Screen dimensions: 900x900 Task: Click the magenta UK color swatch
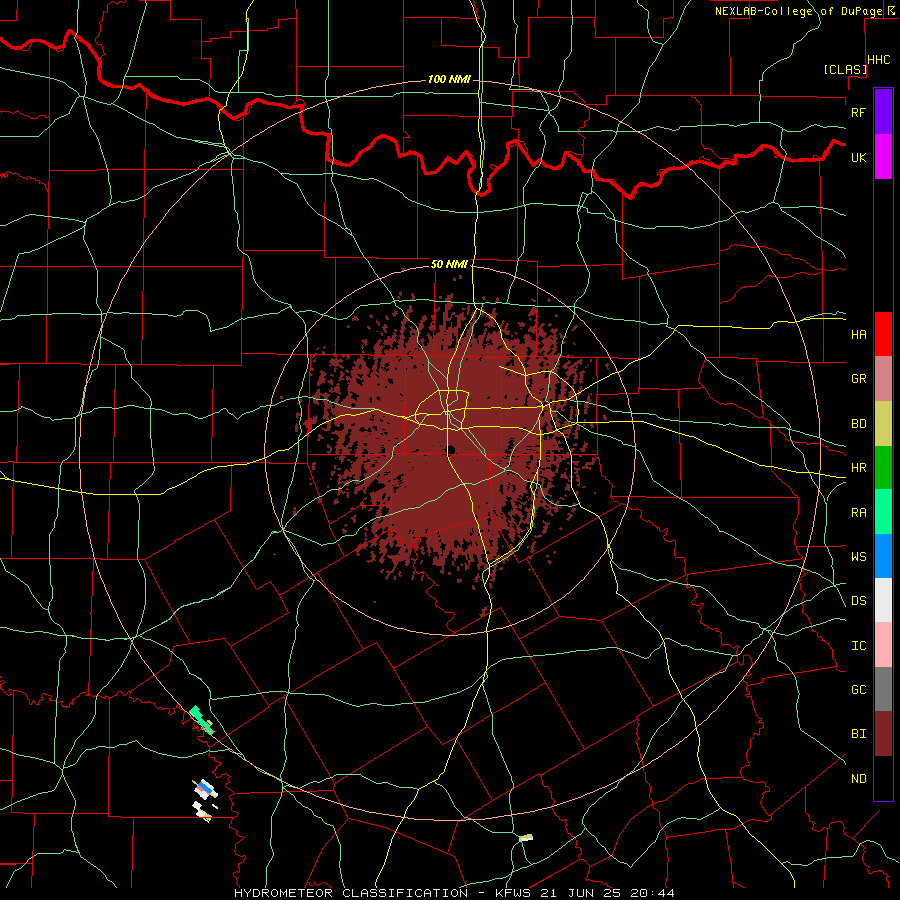[883, 157]
